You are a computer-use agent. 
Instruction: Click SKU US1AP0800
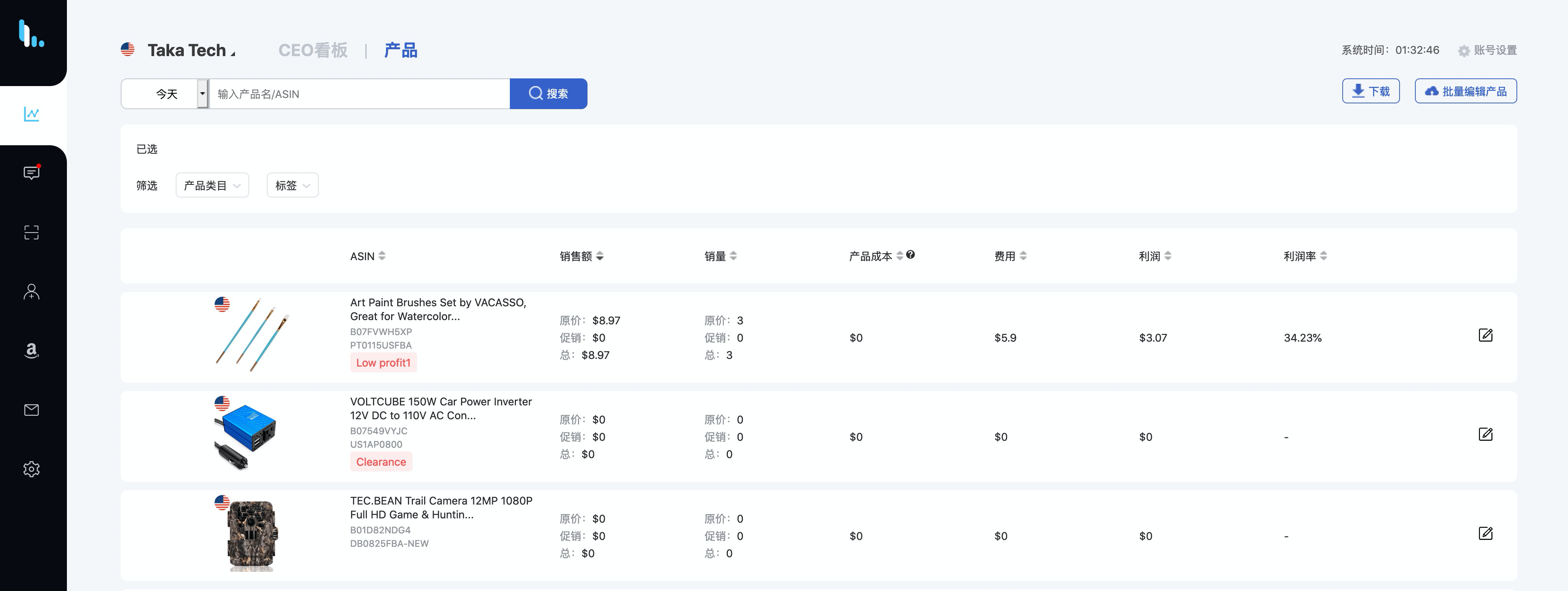[376, 444]
